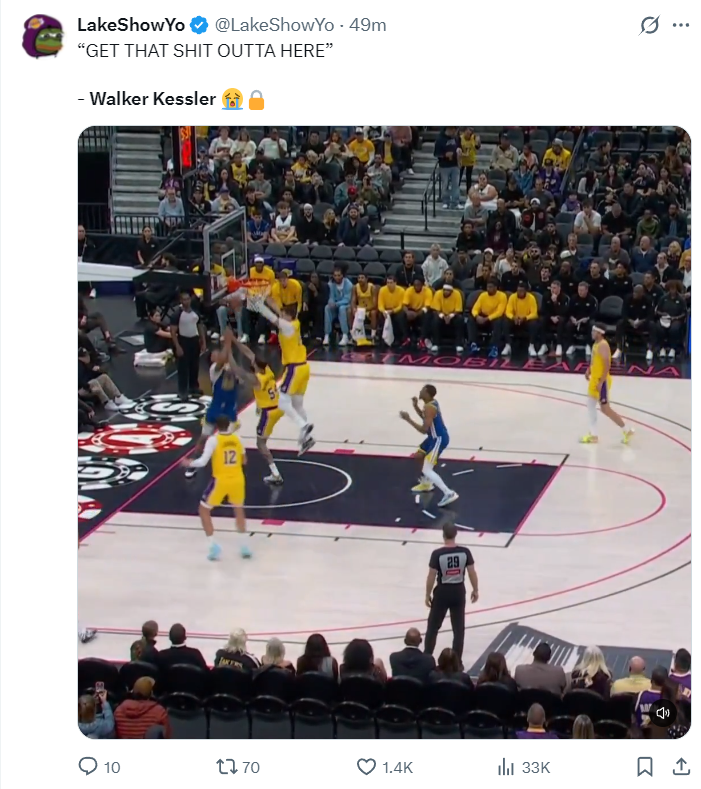Viewport: 701px width, 789px height.
Task: Click the 10 replies count
Action: click(112, 767)
